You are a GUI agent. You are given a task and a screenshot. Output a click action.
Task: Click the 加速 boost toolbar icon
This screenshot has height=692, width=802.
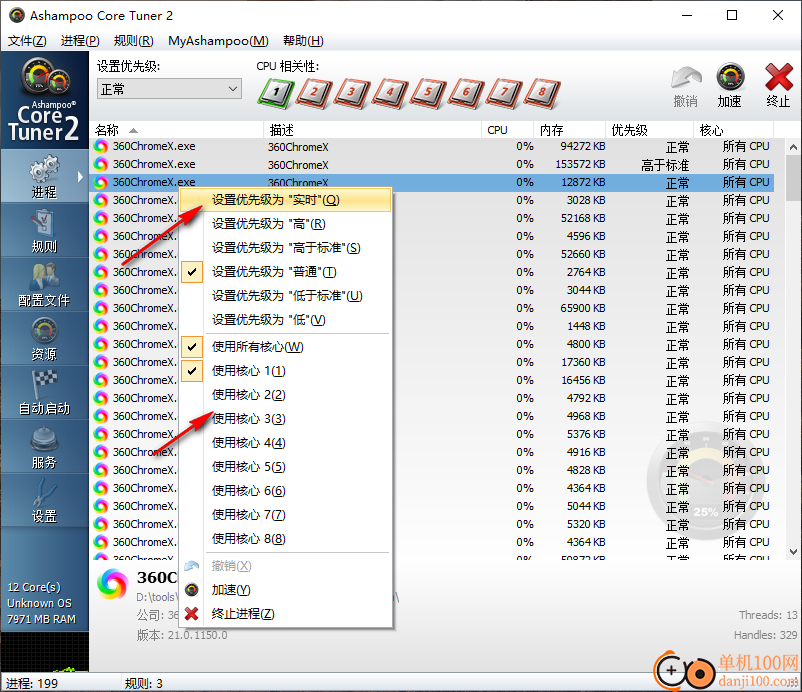(730, 85)
